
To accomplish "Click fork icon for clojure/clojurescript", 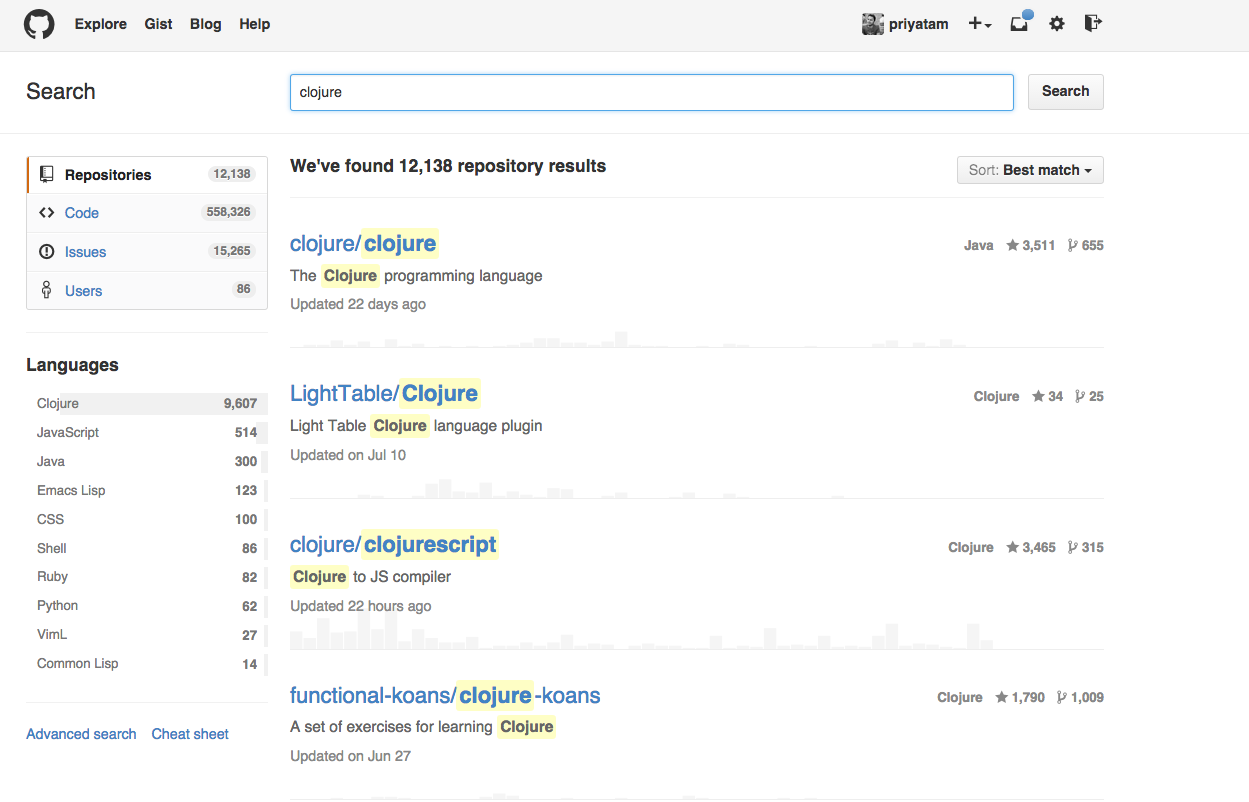I will click(x=1073, y=547).
